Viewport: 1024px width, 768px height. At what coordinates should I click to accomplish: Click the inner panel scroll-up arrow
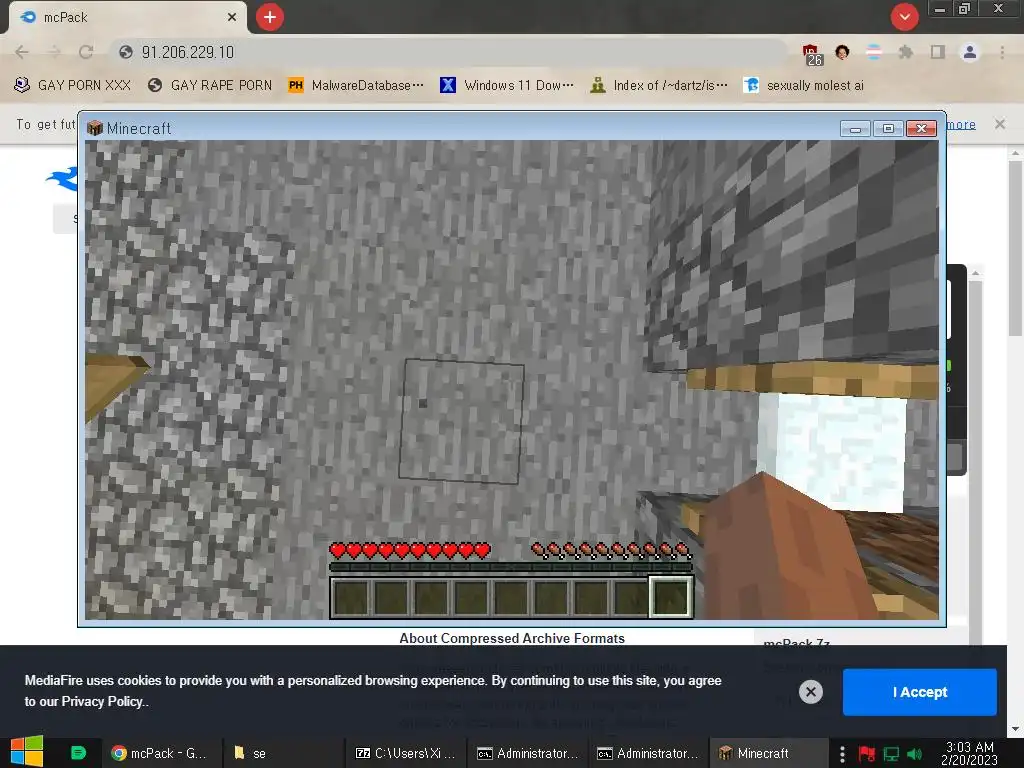975,273
